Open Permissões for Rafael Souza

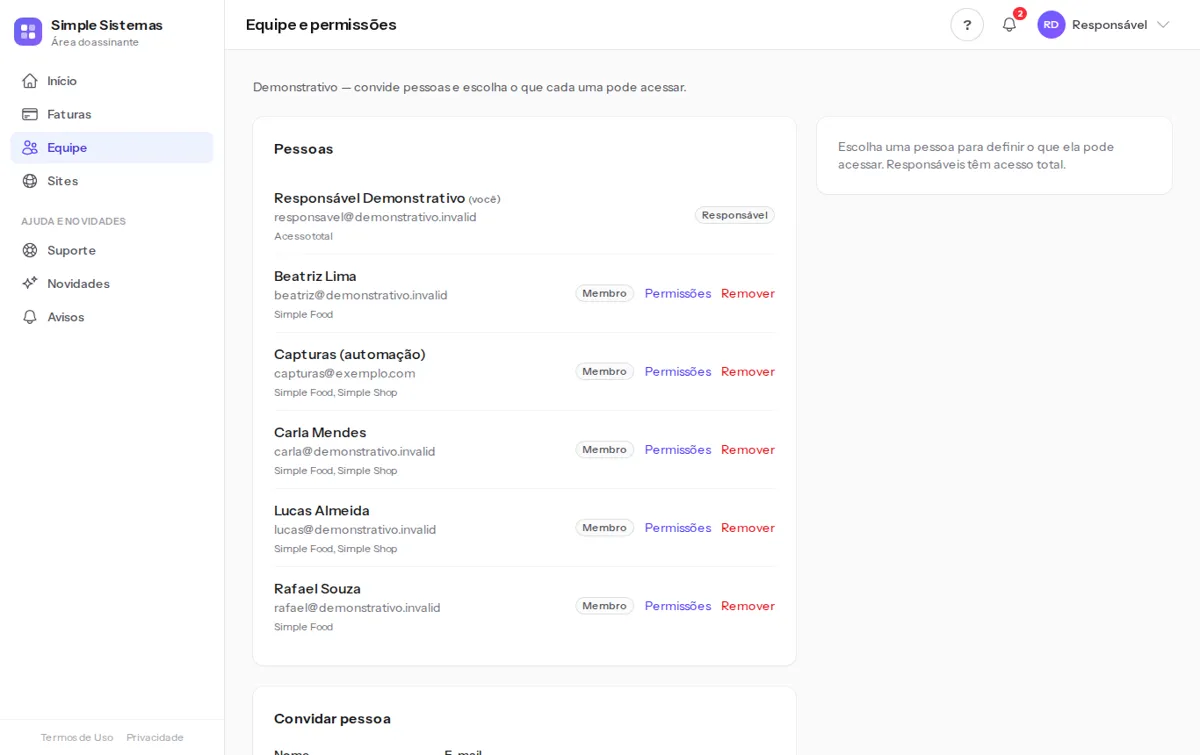(678, 605)
